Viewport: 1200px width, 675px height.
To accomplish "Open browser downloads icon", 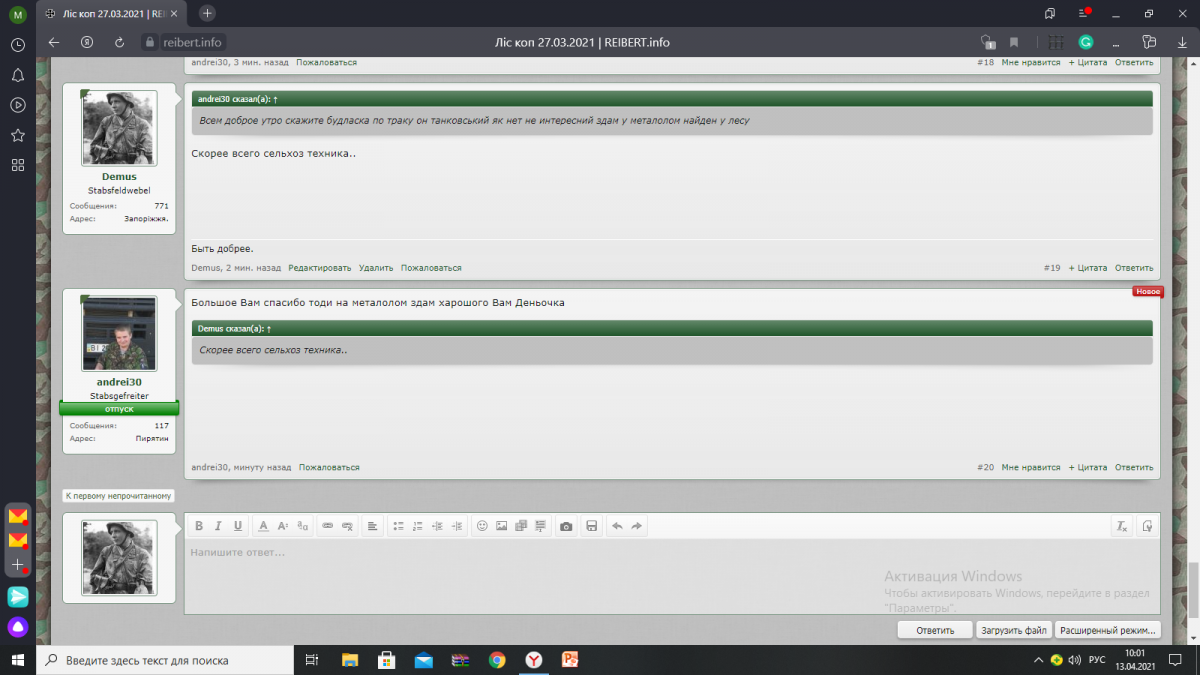I will coord(1180,42).
